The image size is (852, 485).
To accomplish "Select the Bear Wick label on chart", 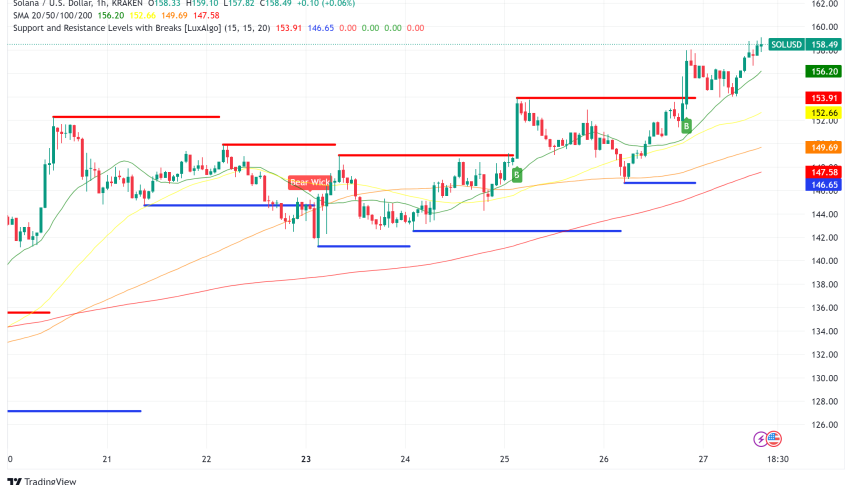I will coord(309,182).
